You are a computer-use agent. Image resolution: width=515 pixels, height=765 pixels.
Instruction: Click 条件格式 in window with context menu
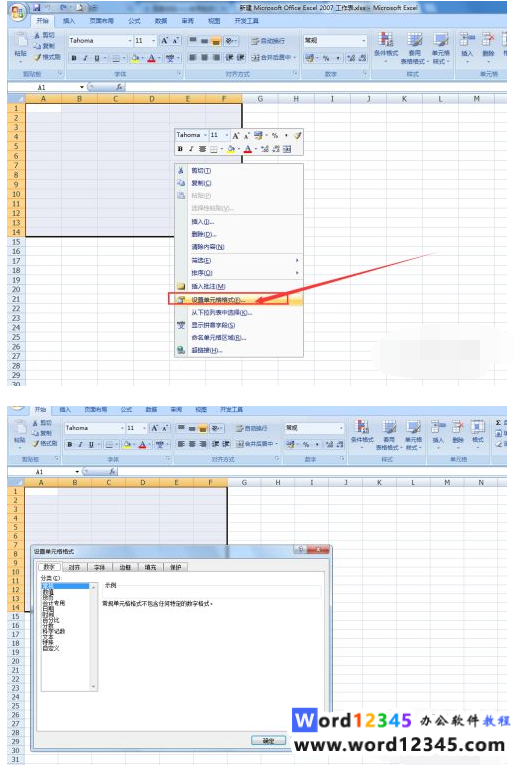386,48
